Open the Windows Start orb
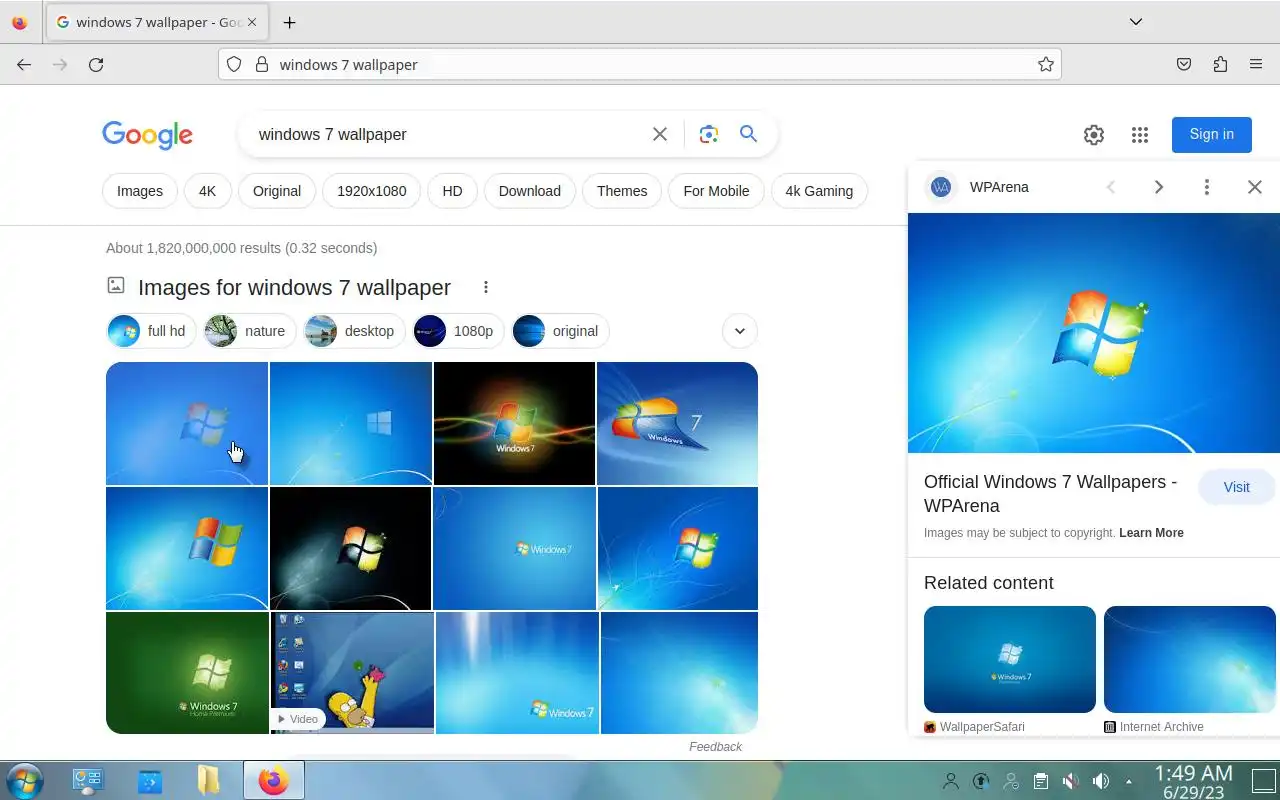Image resolution: width=1280 pixels, height=800 pixels. click(24, 781)
